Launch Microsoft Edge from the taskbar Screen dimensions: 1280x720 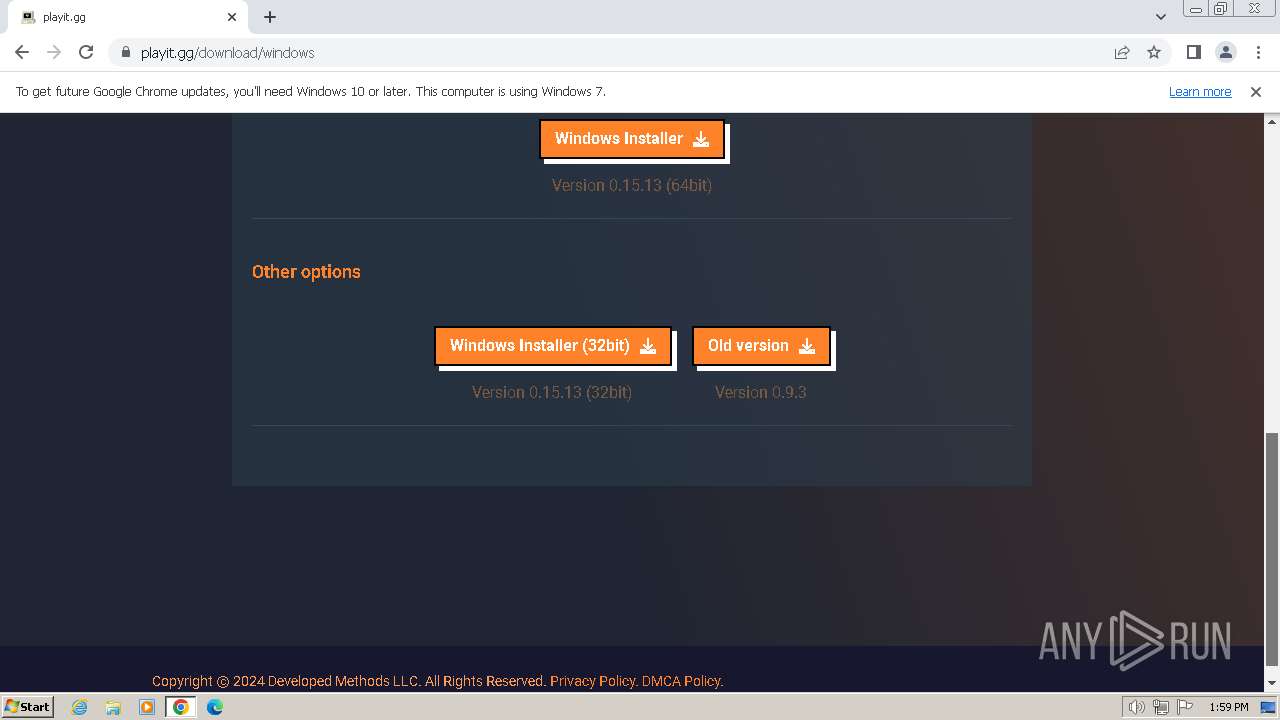pos(215,706)
